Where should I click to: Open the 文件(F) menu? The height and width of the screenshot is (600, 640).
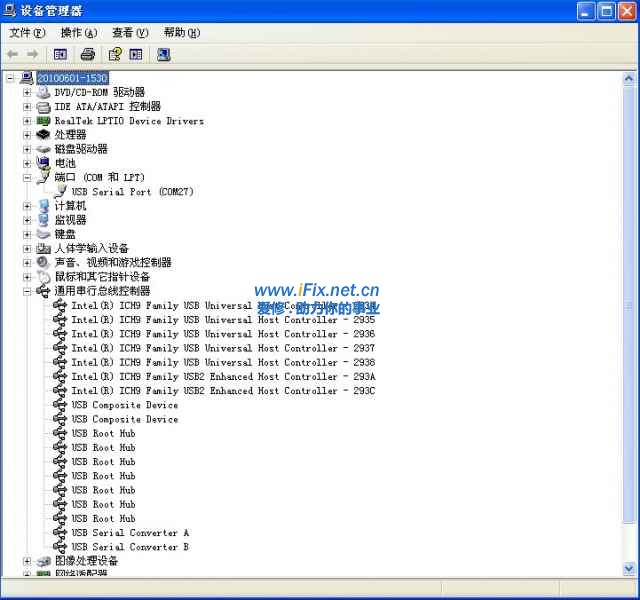point(27,33)
